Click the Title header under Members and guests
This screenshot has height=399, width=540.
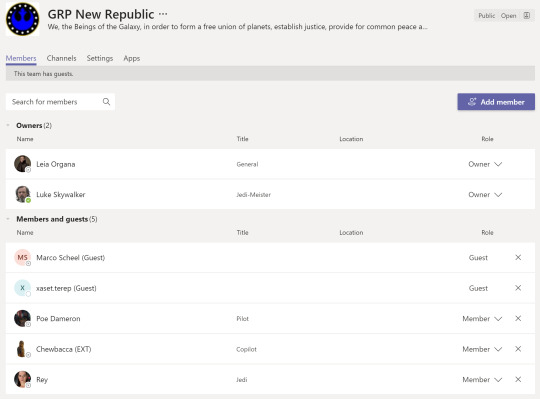coord(242,232)
